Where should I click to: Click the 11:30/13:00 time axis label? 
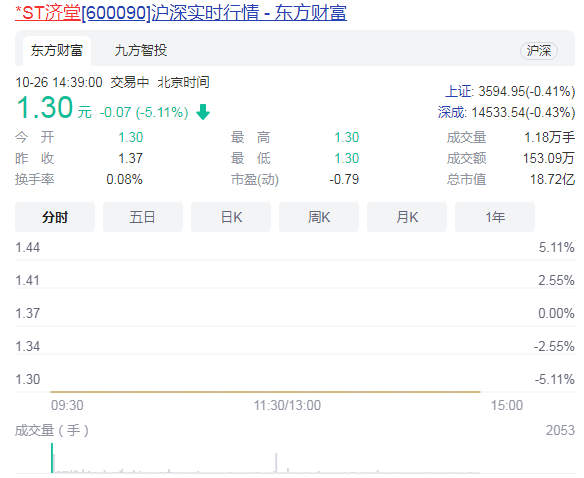pos(287,405)
